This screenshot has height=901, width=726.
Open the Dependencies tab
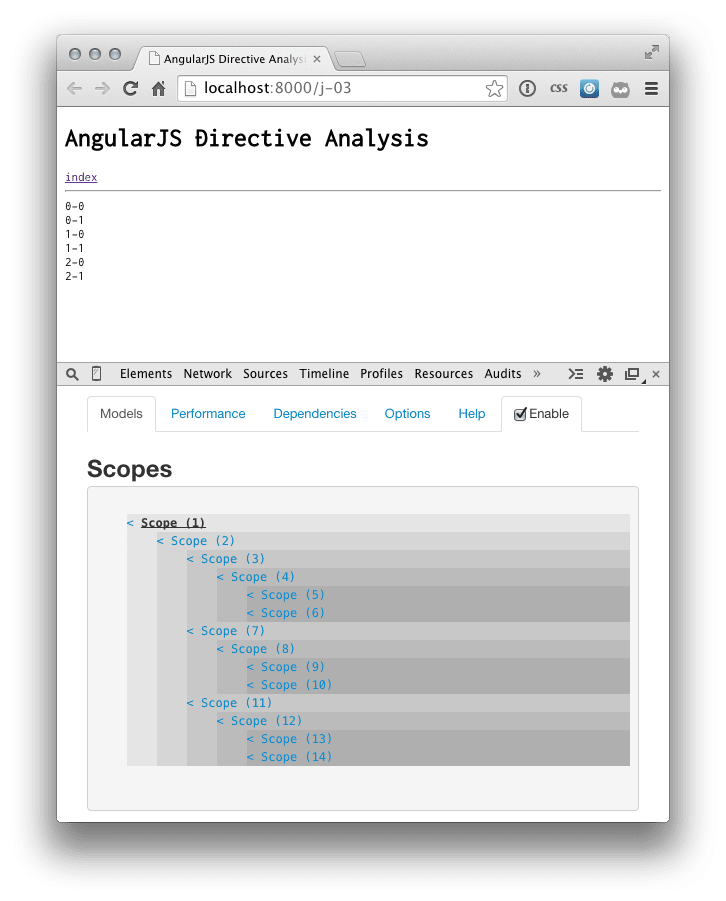pos(315,414)
